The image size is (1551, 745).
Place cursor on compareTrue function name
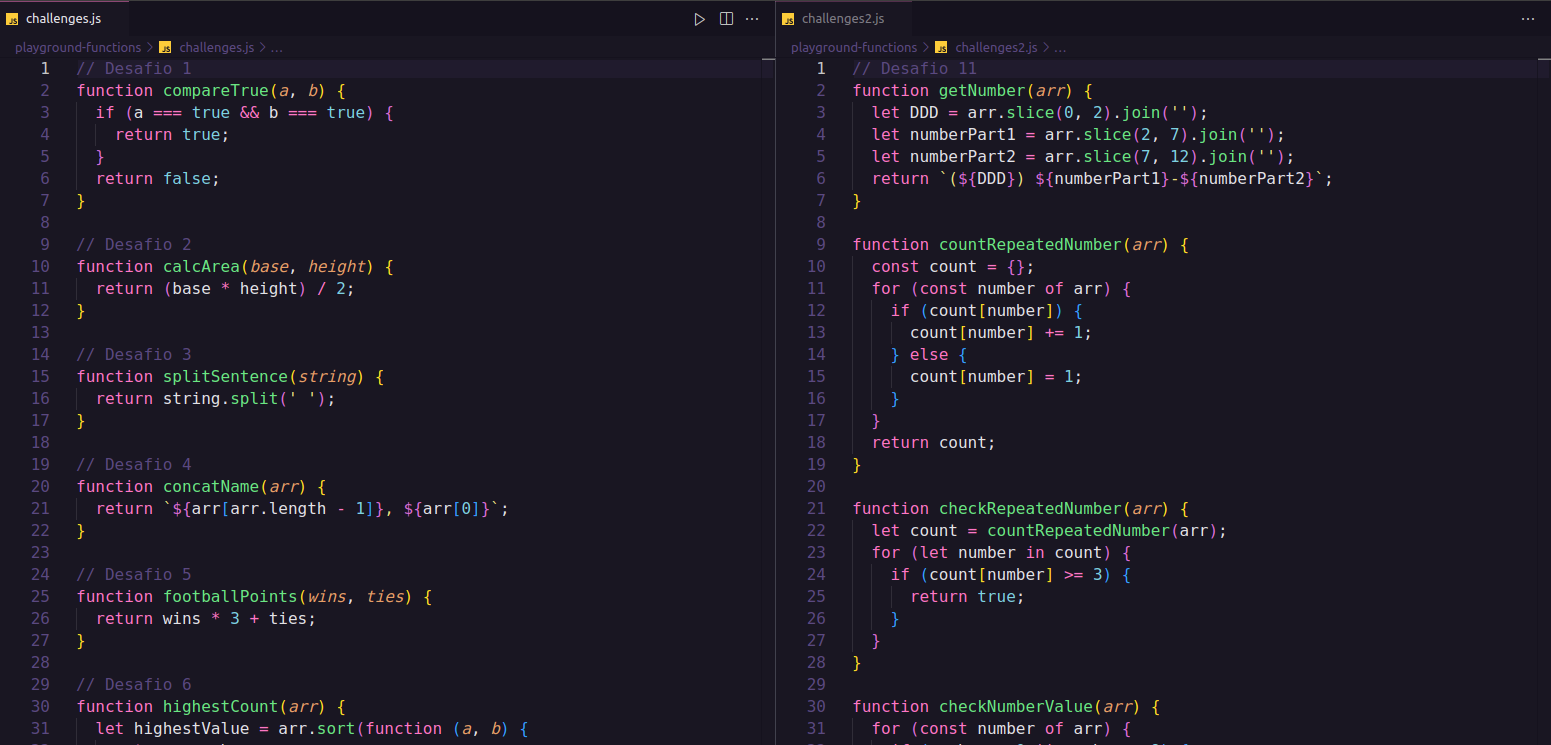point(216,90)
